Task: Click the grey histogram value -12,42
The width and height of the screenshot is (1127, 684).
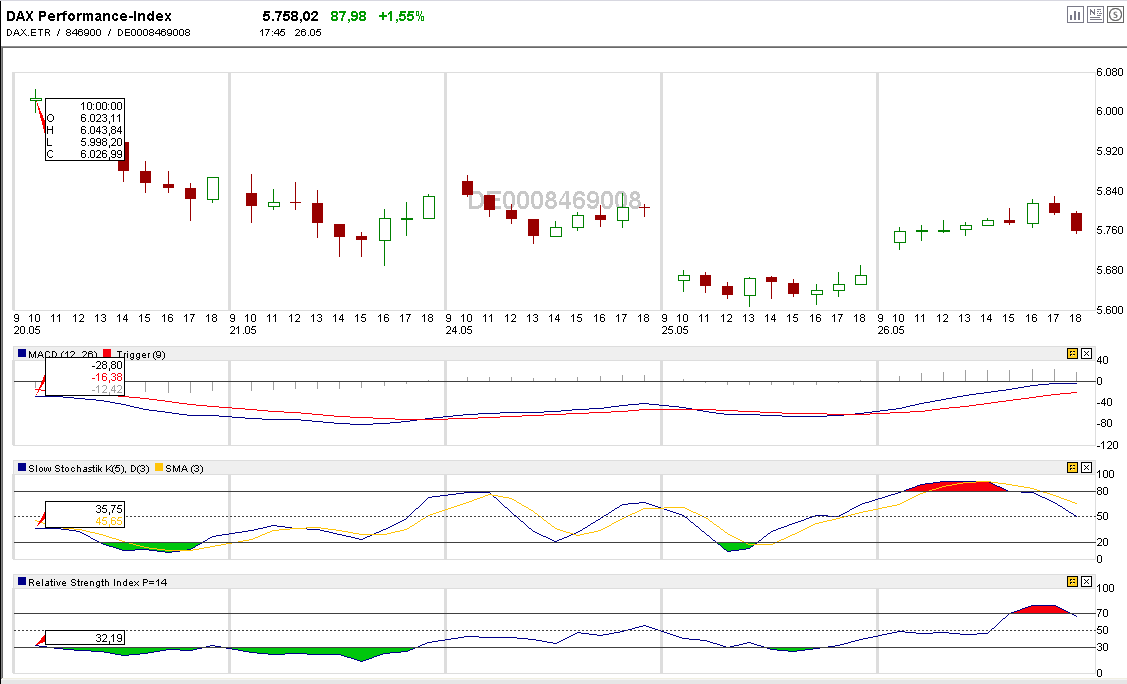Action: [x=107, y=389]
